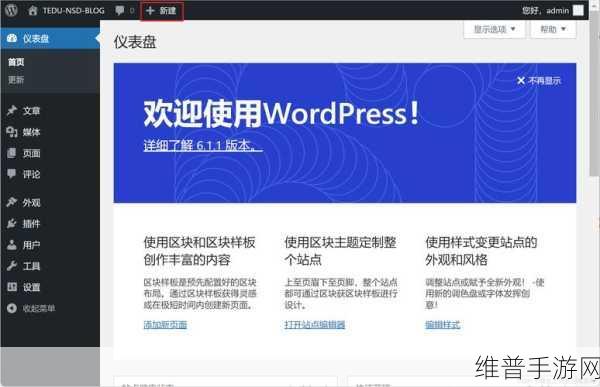The image size is (600, 387).
Task: Click the TEDU-NSD-BLOG site name
Action: pos(73,10)
